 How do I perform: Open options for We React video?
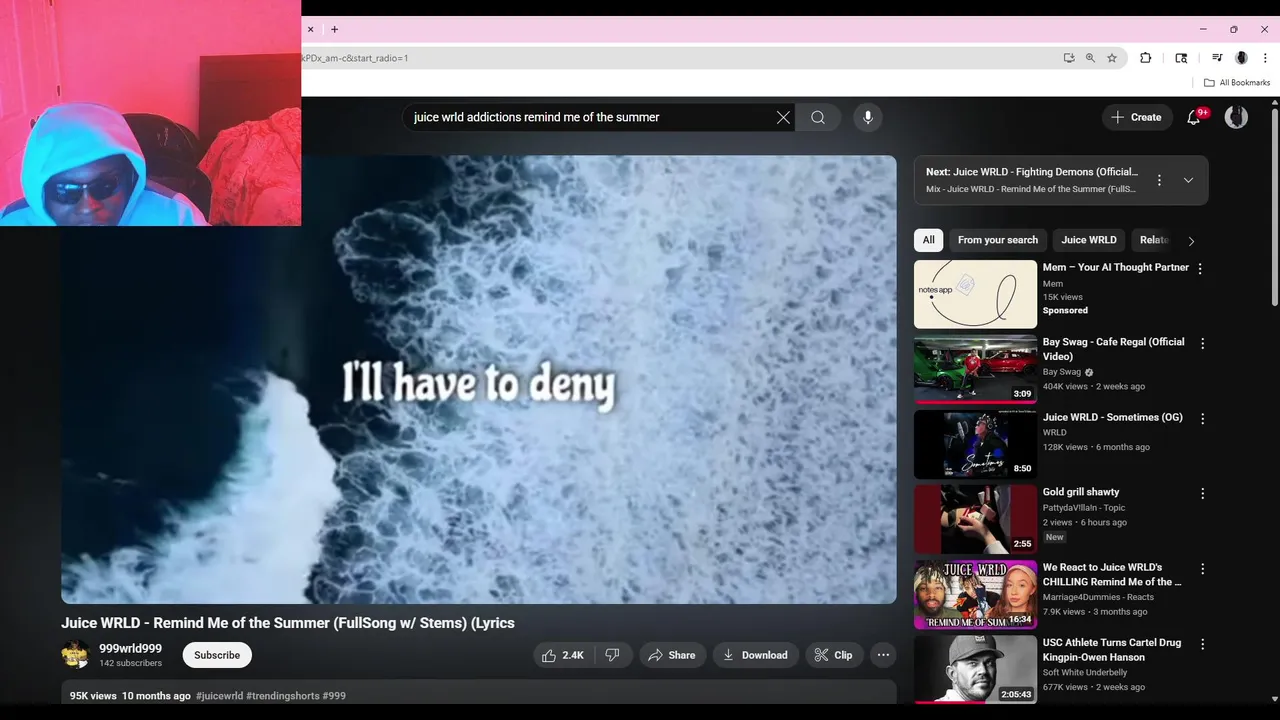pos(1202,568)
